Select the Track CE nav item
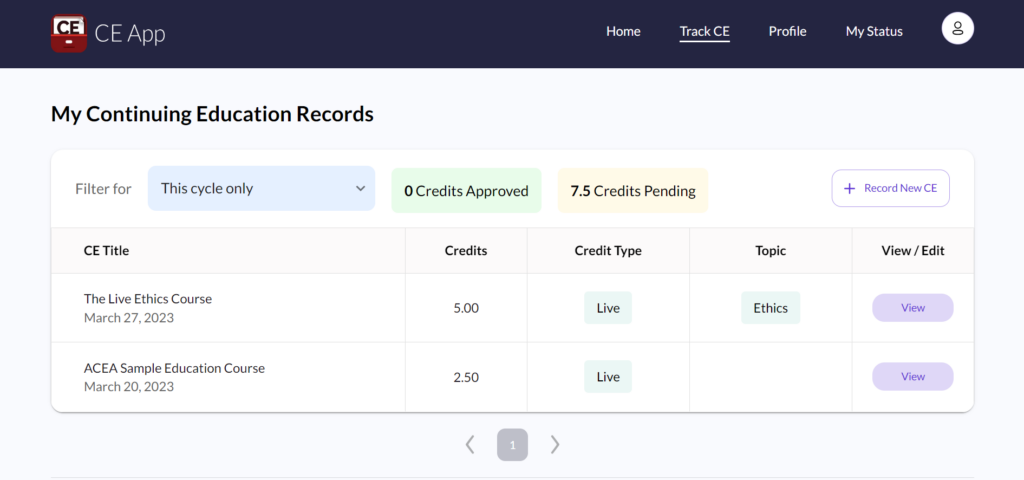The height and width of the screenshot is (480, 1024). [x=705, y=31]
